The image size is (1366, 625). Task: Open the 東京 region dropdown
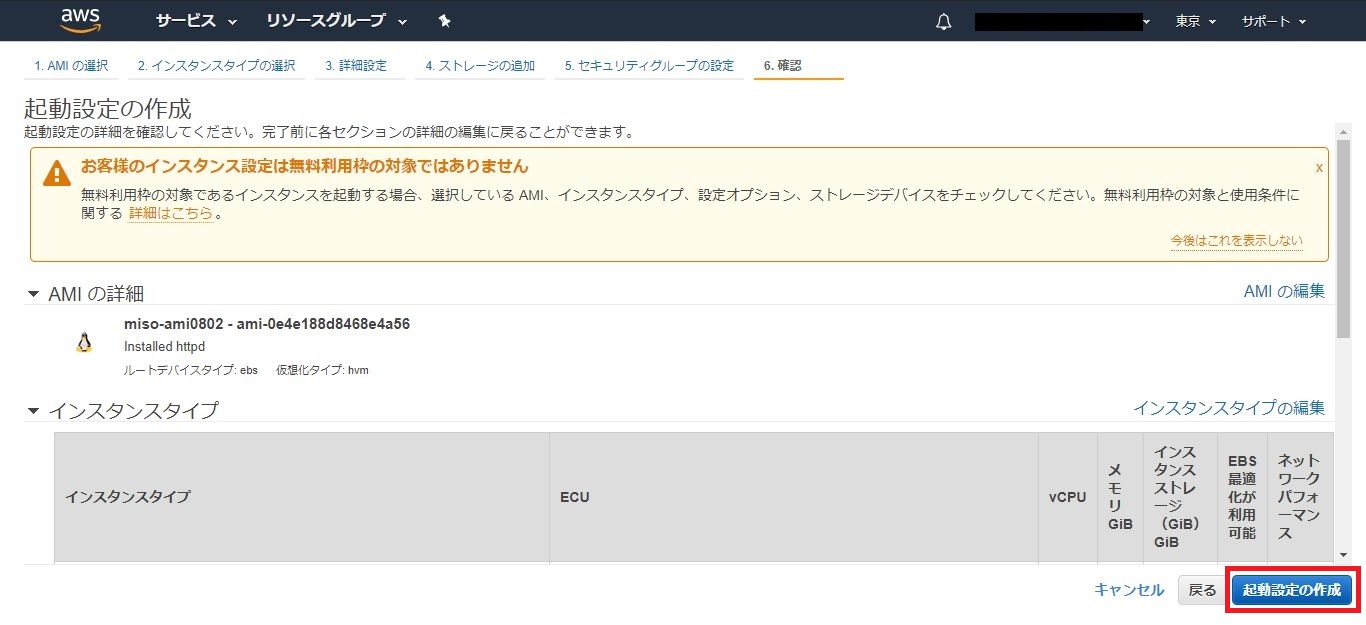[1195, 21]
